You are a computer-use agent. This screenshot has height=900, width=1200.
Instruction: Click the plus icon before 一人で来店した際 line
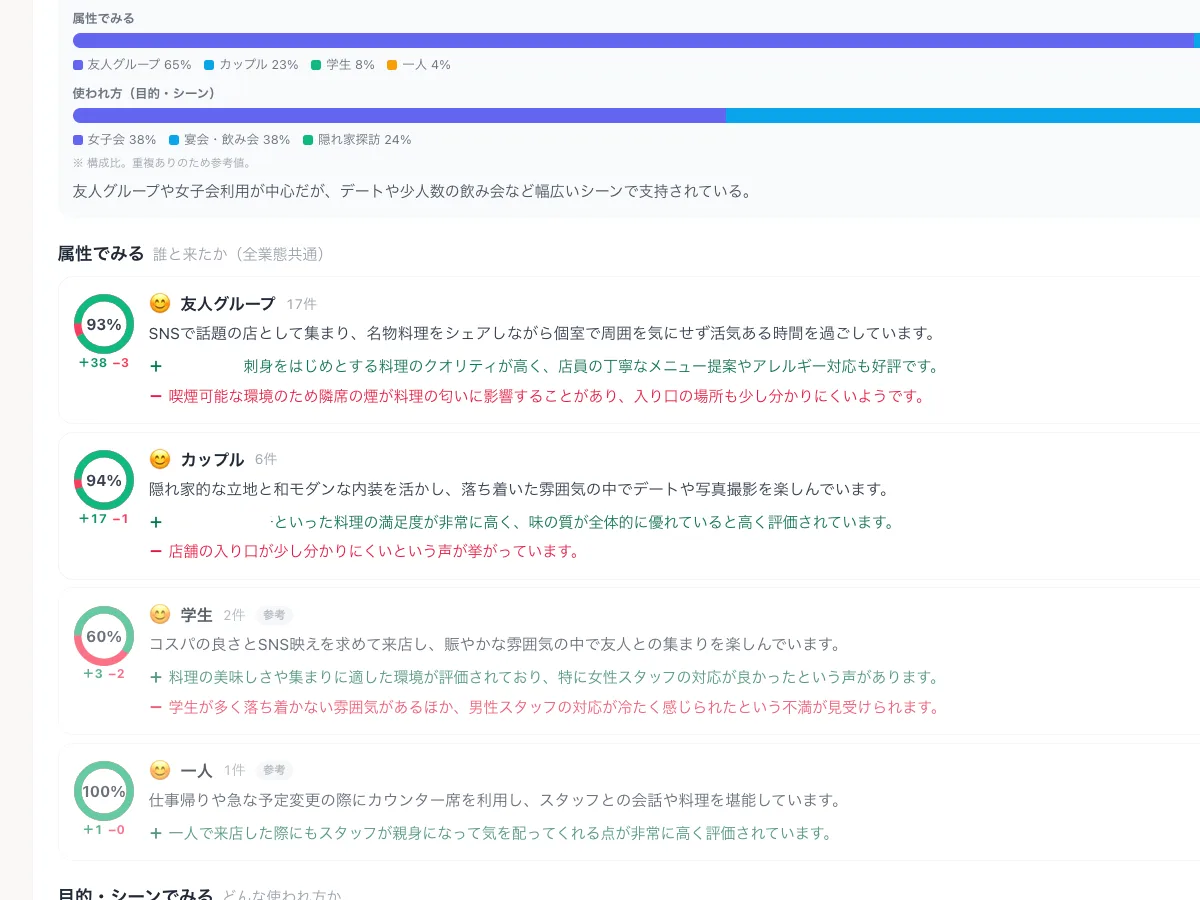pos(156,833)
